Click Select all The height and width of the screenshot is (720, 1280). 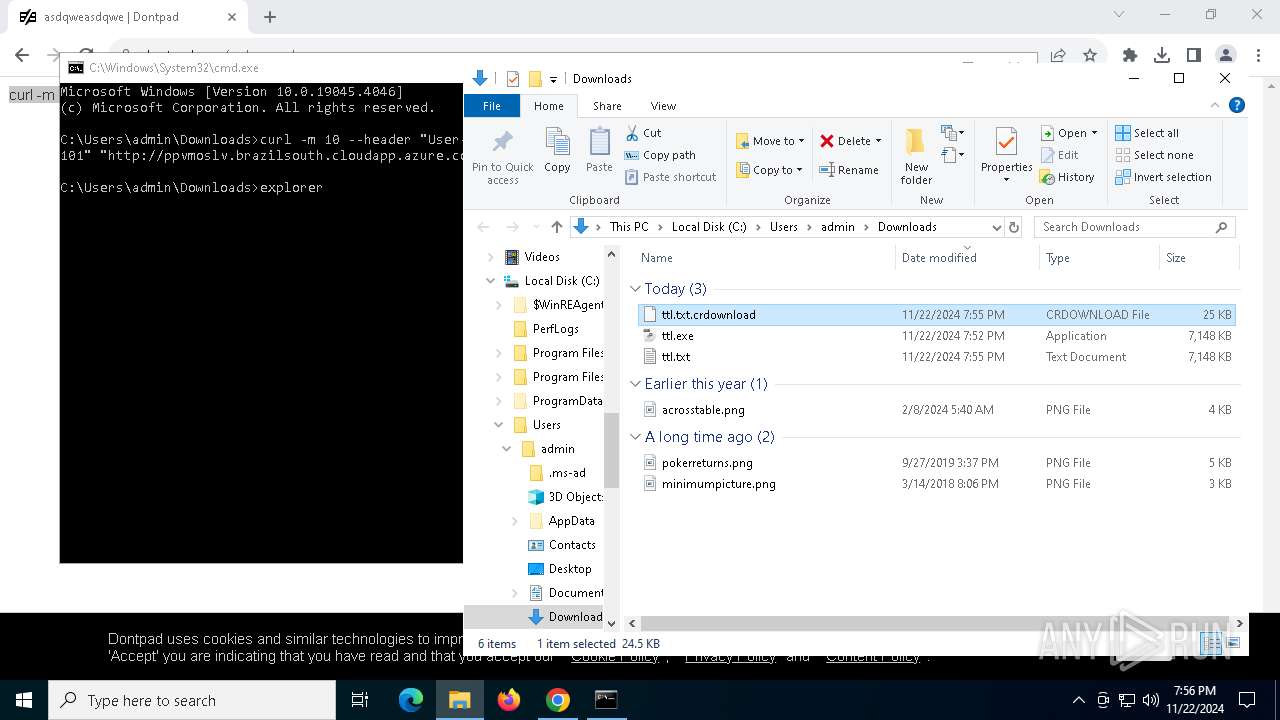(x=1147, y=133)
